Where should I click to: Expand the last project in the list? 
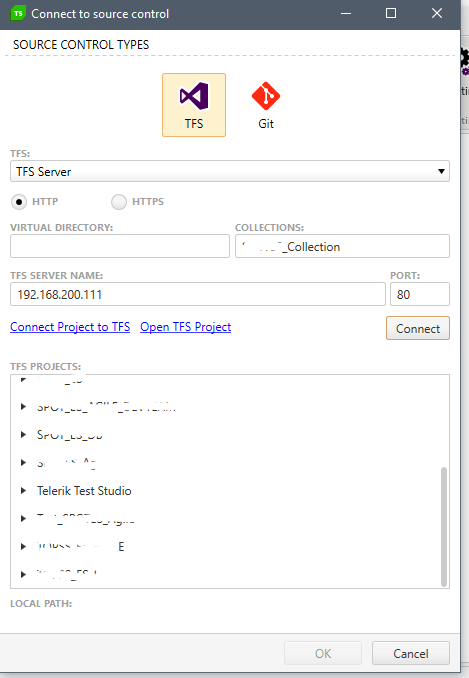tap(23, 575)
